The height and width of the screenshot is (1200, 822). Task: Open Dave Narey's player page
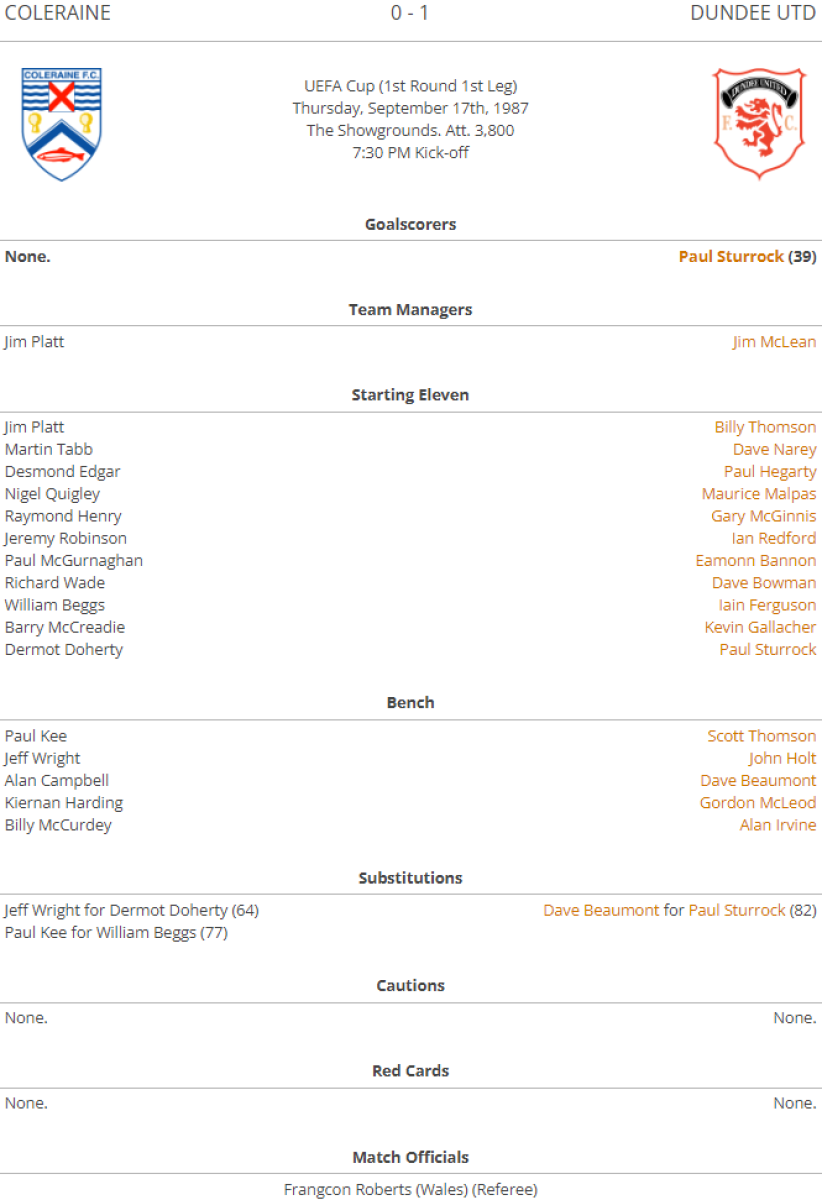[x=774, y=450]
